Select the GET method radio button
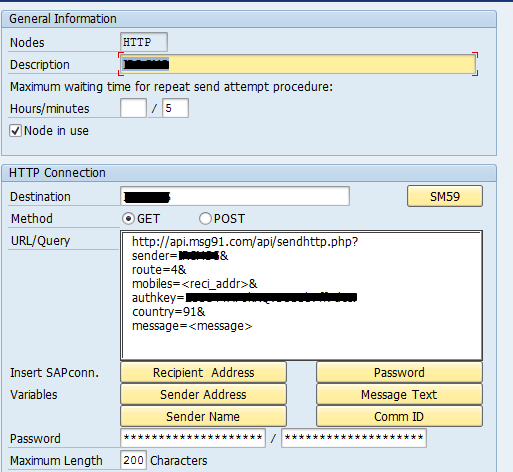The height and width of the screenshot is (472, 513). pyautogui.click(x=128, y=219)
